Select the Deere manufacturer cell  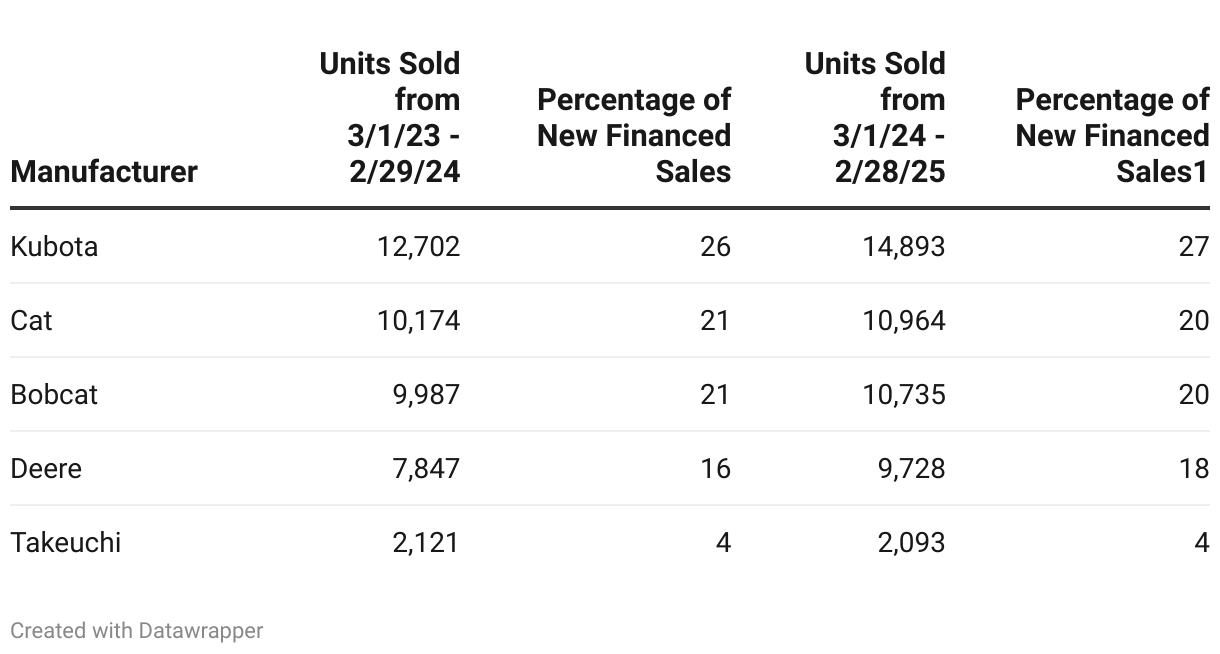pos(46,468)
